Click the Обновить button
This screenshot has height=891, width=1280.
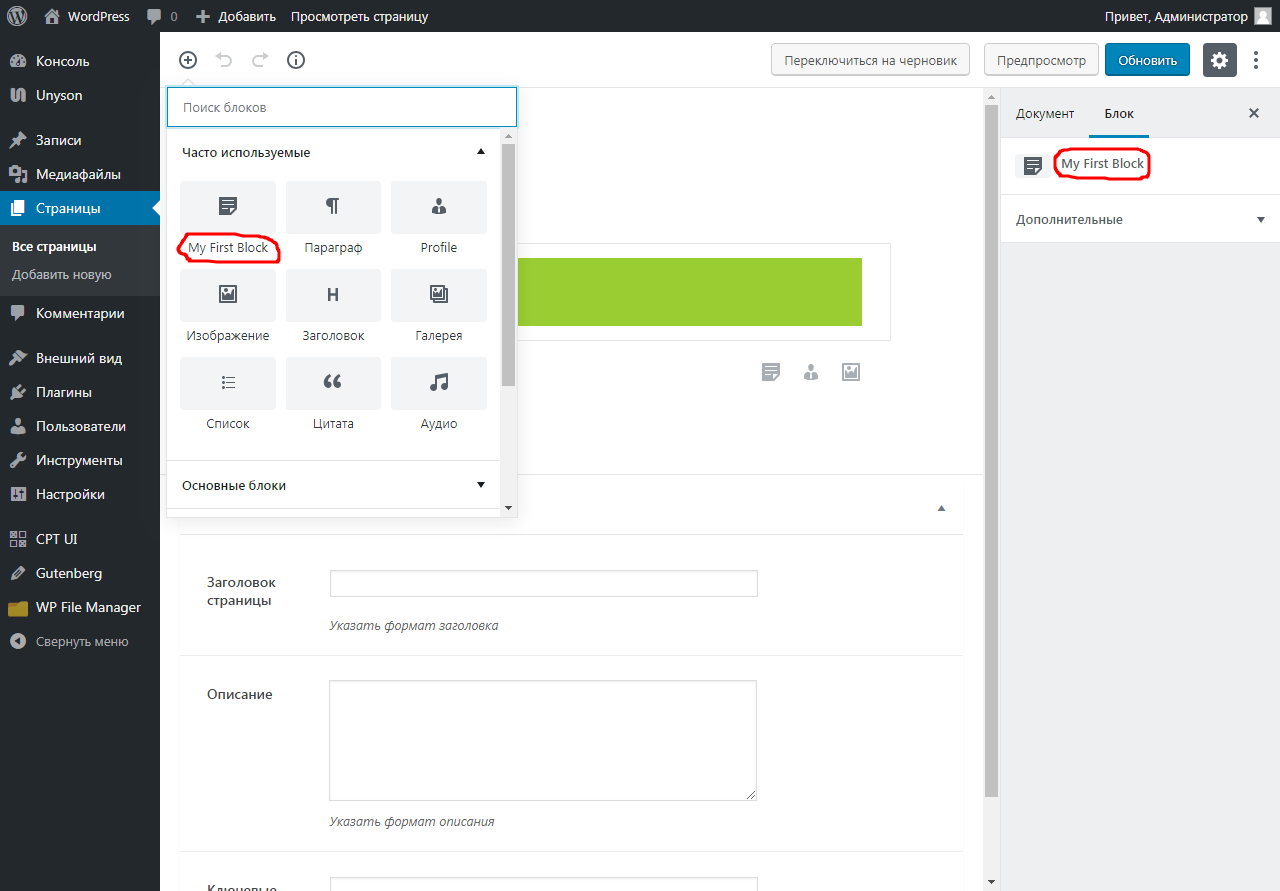(x=1147, y=60)
